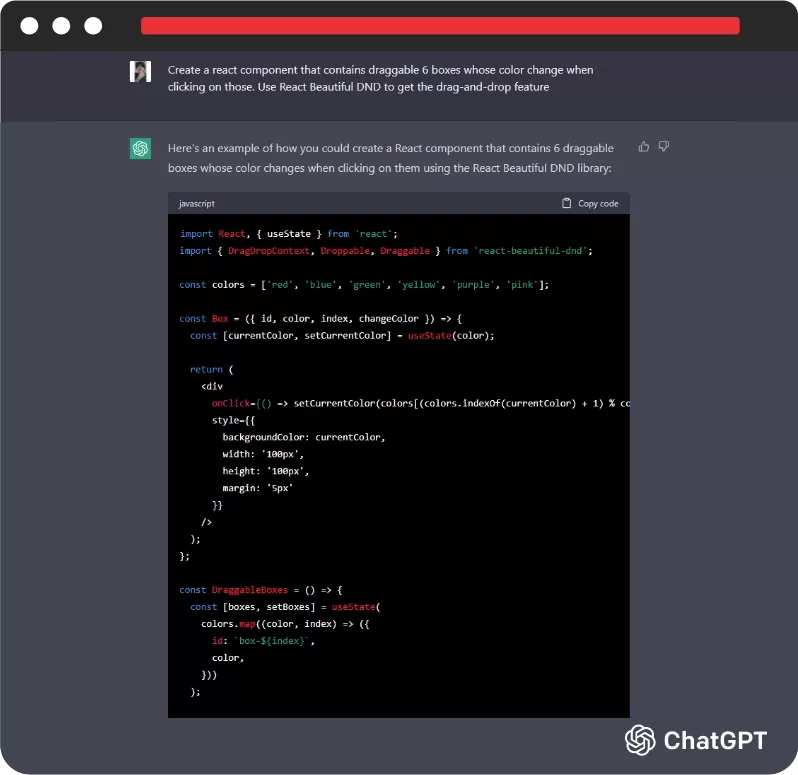
Task: Click the clipboard icon beside Copy code
Action: 566,203
